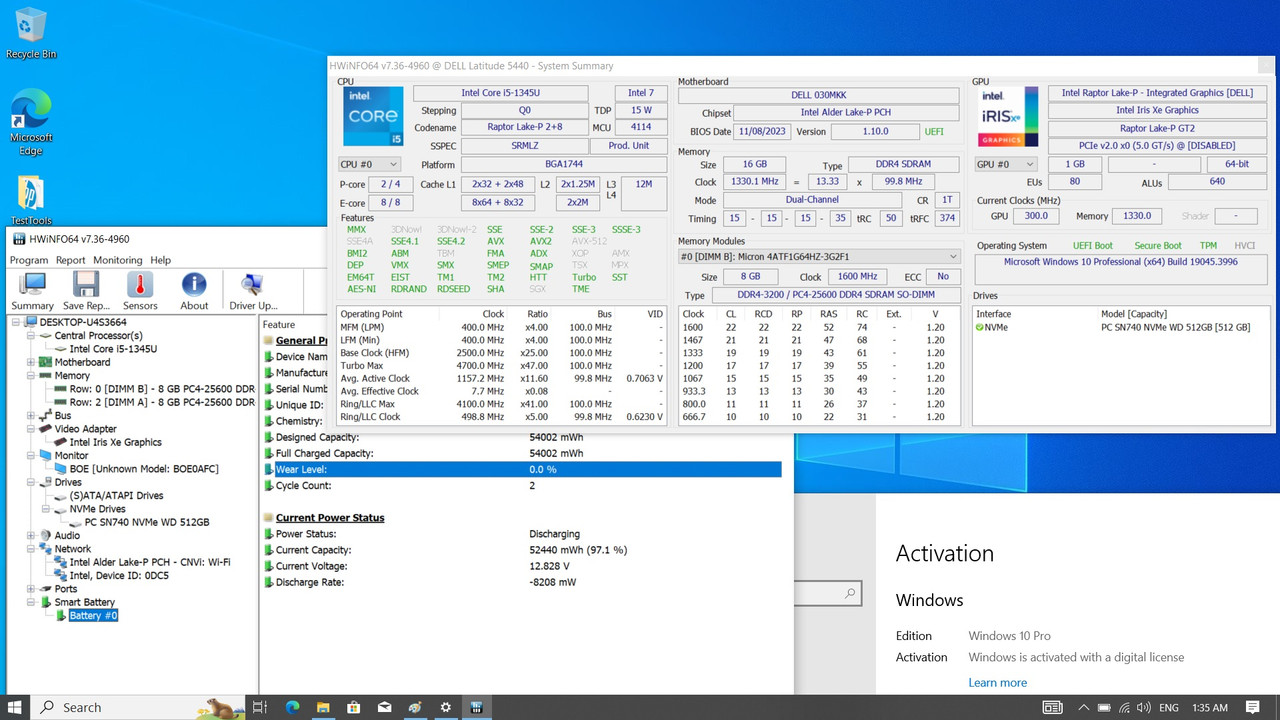This screenshot has height=720, width=1280.
Task: Open TestTools HP desktop icon
Action: (31, 201)
